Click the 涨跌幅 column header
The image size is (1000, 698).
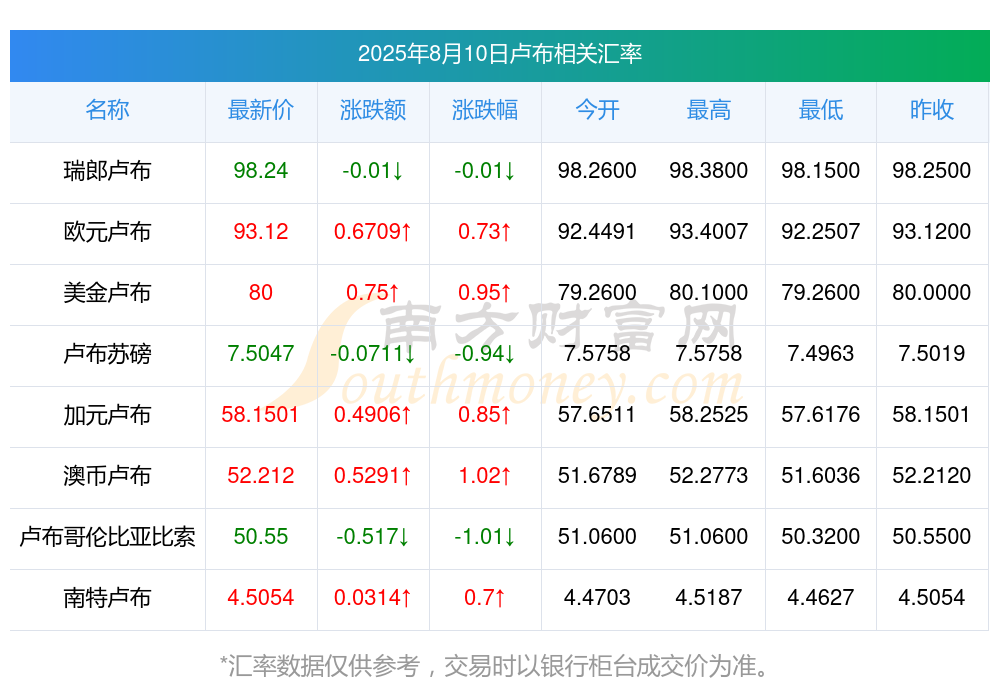point(485,110)
